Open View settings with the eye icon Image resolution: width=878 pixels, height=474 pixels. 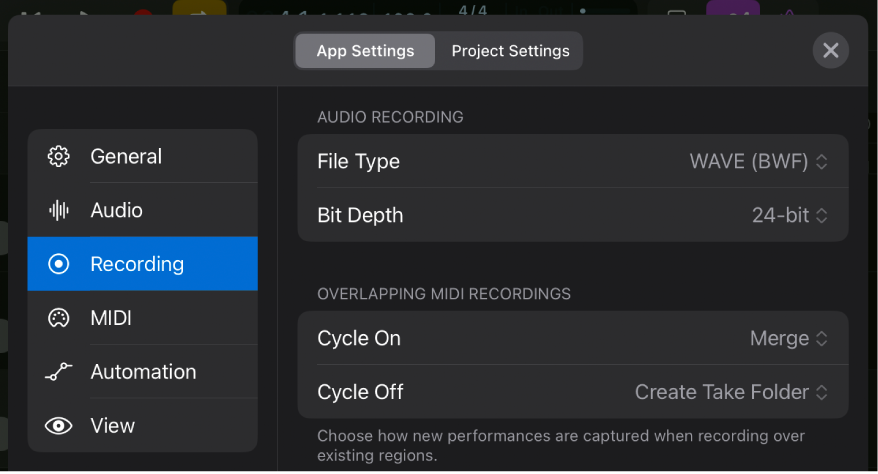pos(59,426)
